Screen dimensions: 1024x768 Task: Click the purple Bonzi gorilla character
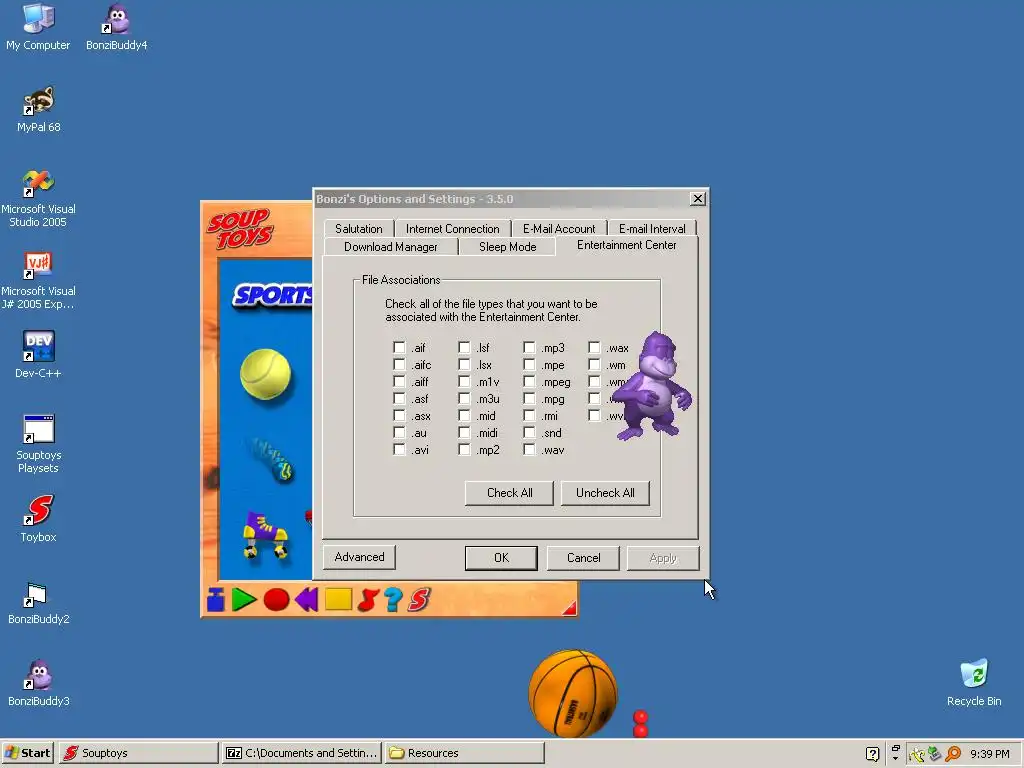coord(652,385)
